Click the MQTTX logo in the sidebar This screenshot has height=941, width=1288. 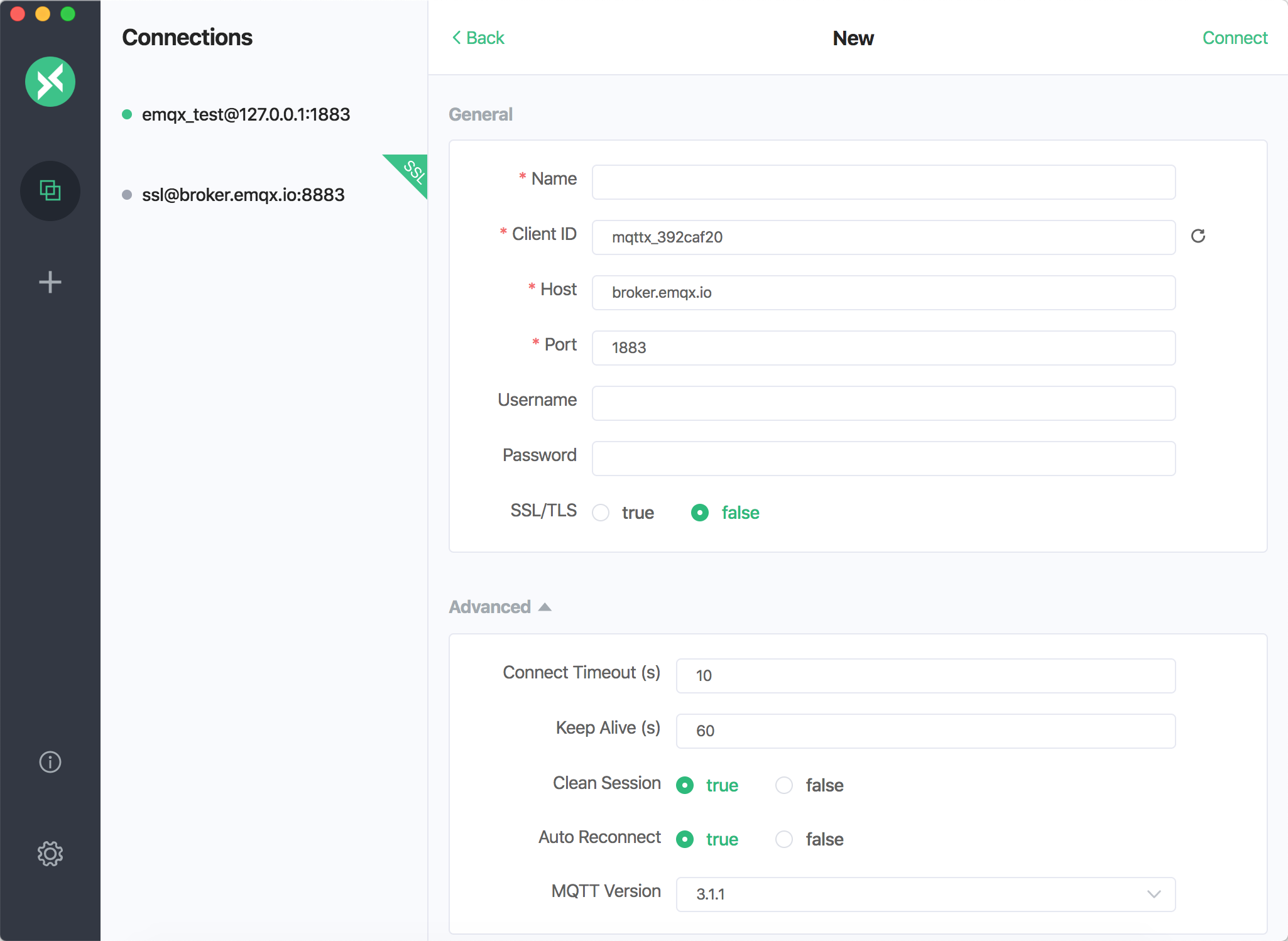click(50, 81)
